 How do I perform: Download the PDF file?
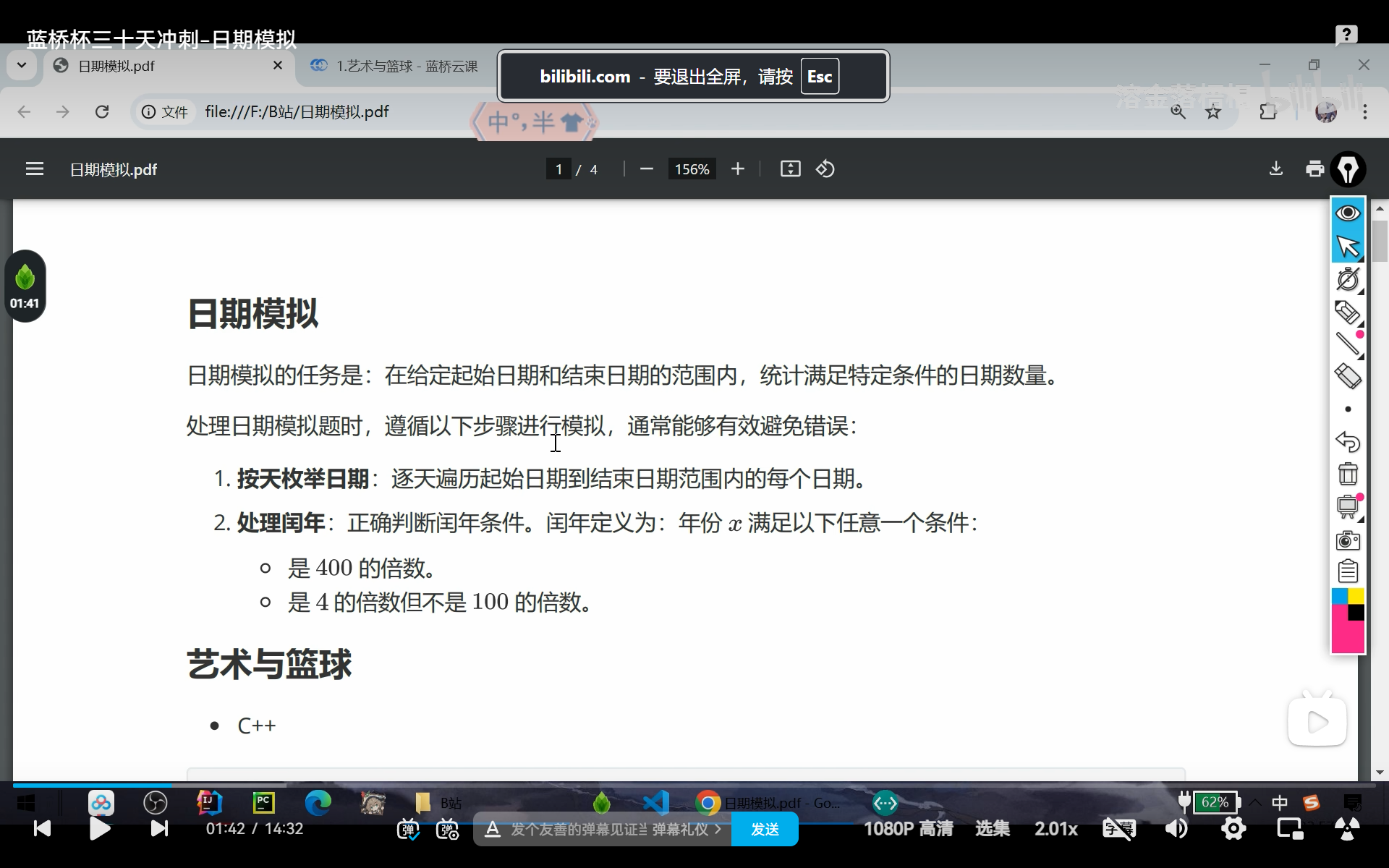click(1276, 169)
